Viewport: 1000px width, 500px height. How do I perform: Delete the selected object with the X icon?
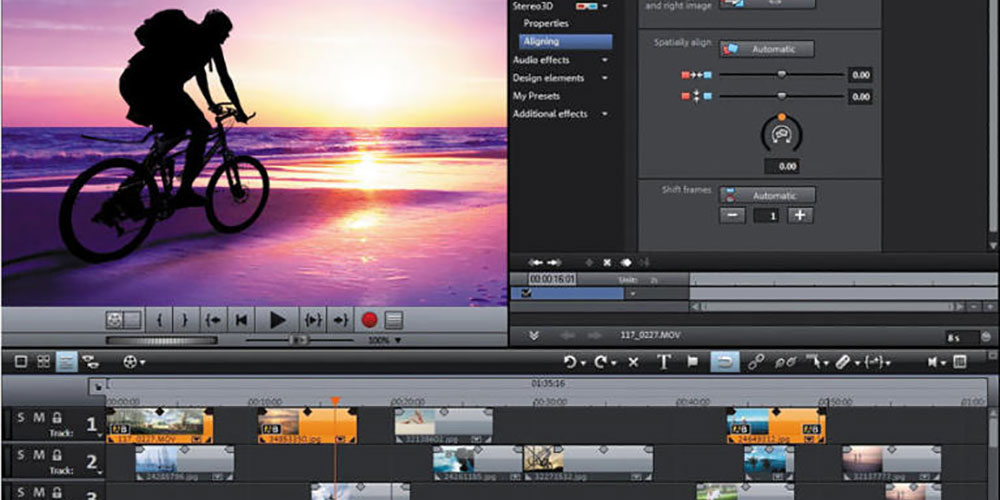[633, 362]
